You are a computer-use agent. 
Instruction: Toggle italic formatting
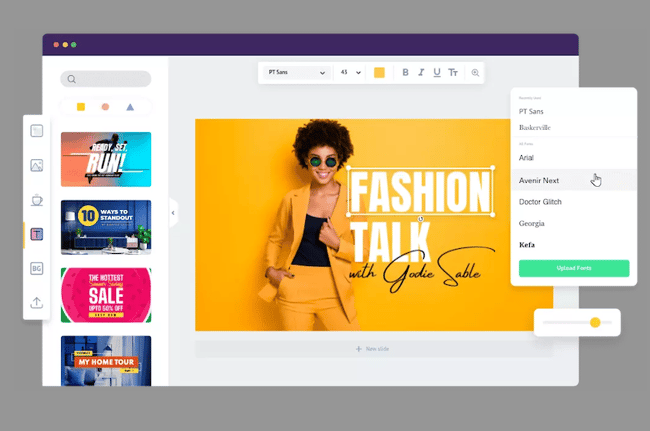pos(421,73)
